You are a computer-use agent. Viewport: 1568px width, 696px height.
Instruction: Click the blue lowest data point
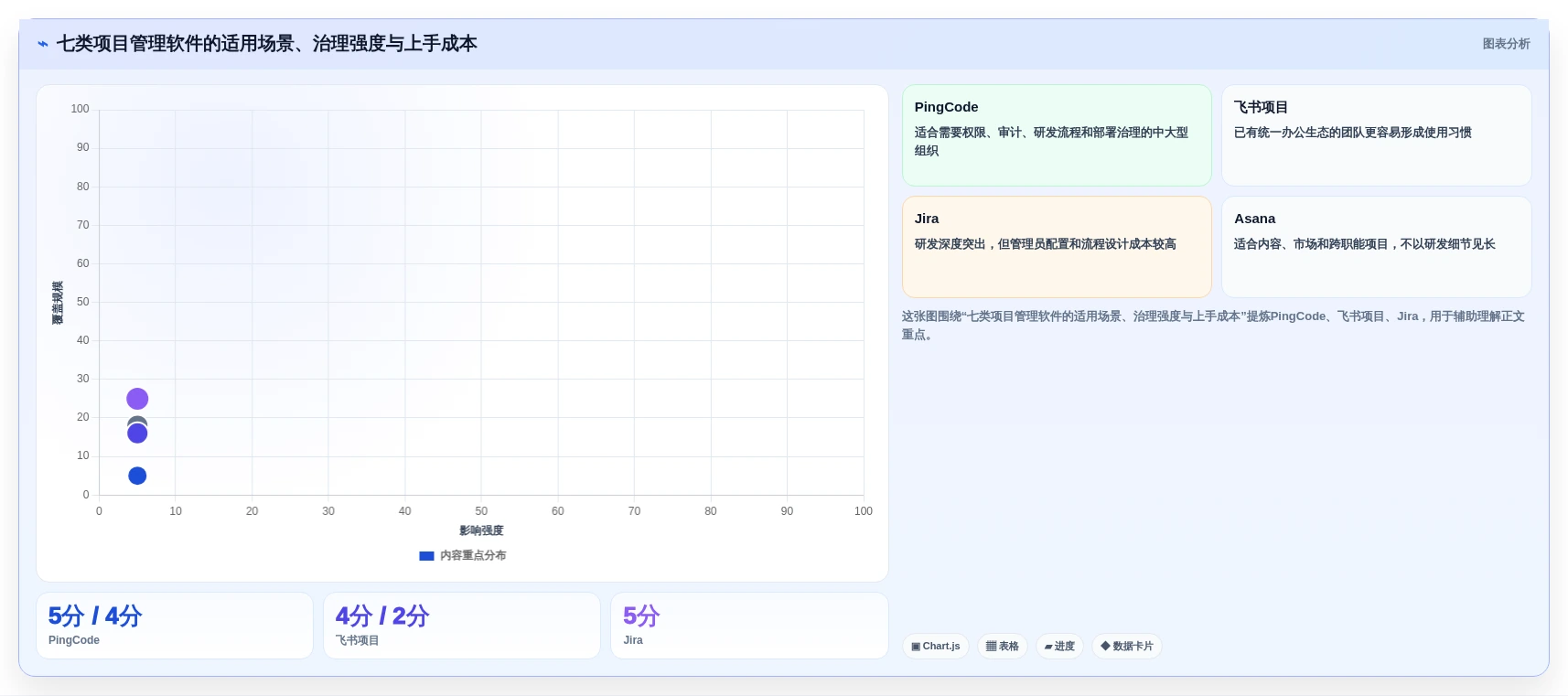point(137,476)
